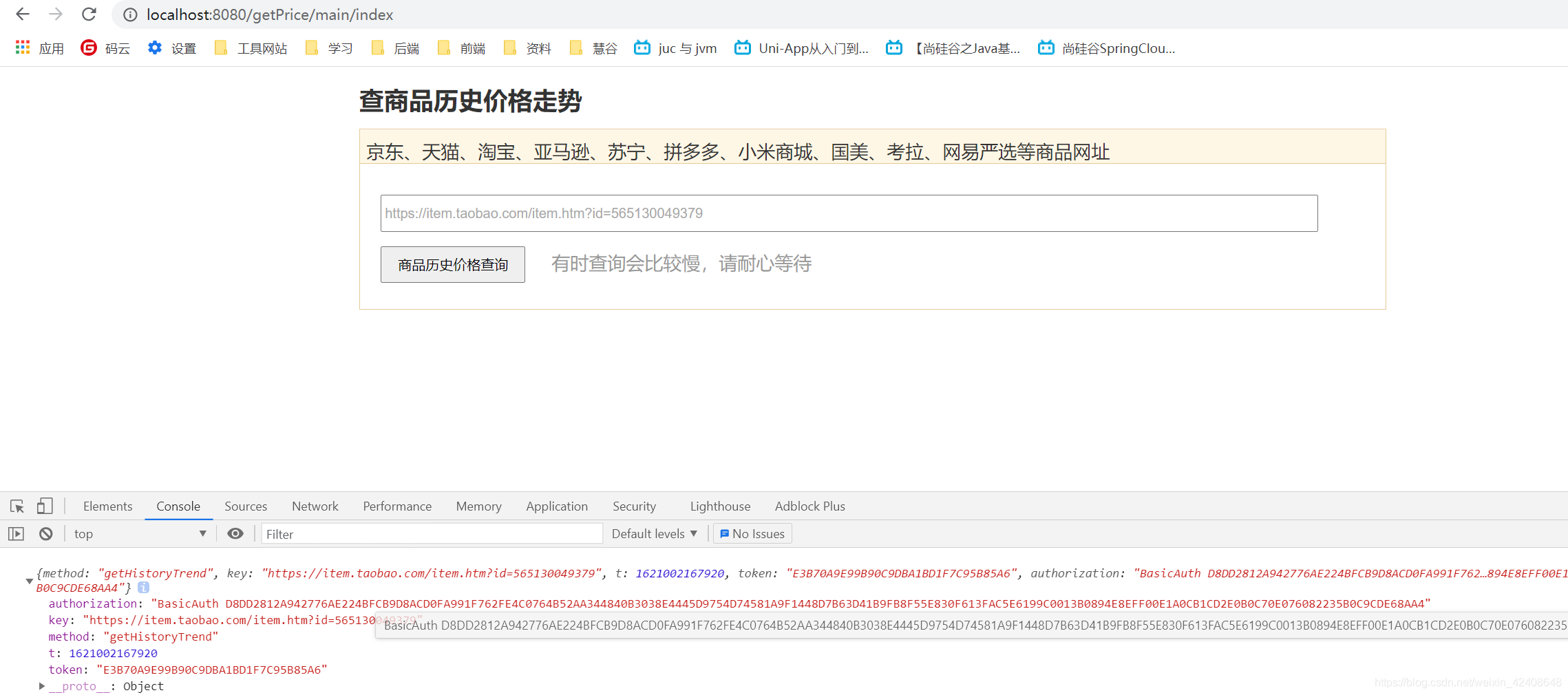The image size is (1568, 695).
Task: Open the top context dropdown
Action: (140, 534)
